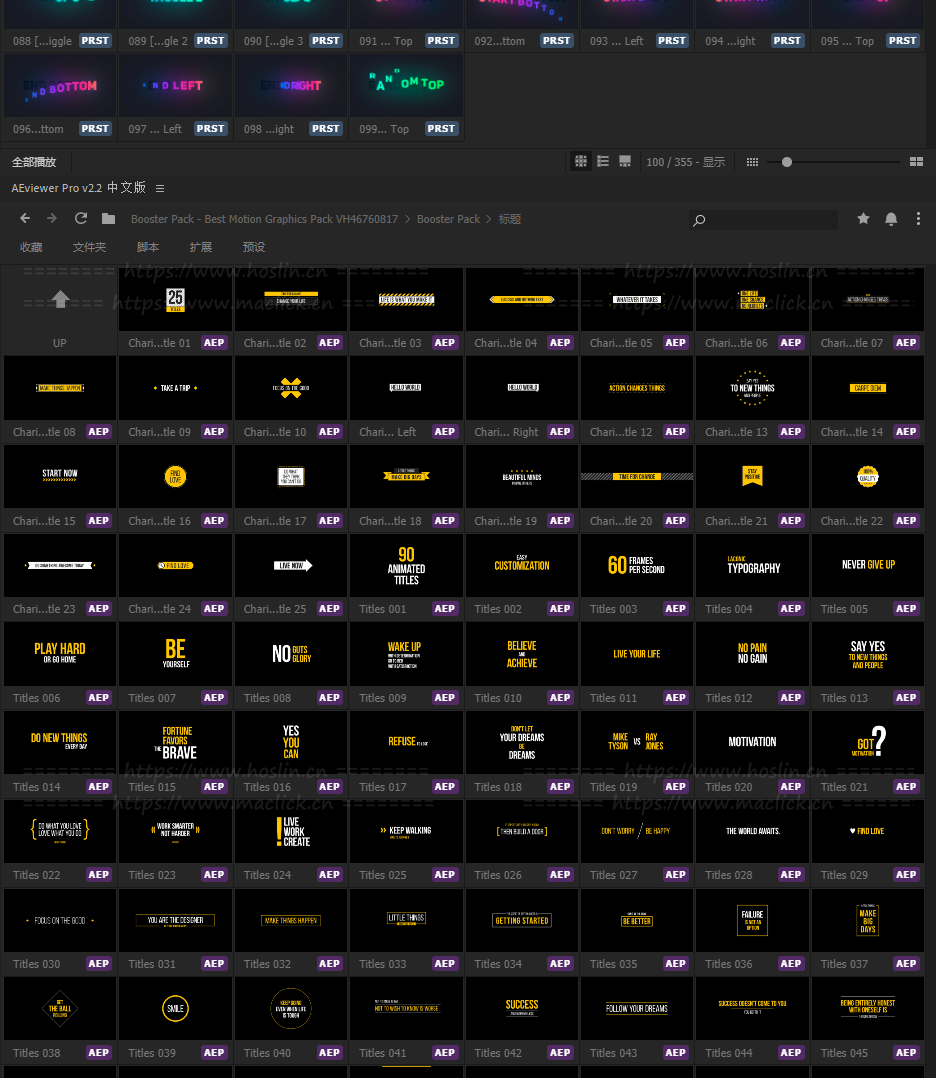Adjust the thumbnail size slider handle

[x=787, y=162]
